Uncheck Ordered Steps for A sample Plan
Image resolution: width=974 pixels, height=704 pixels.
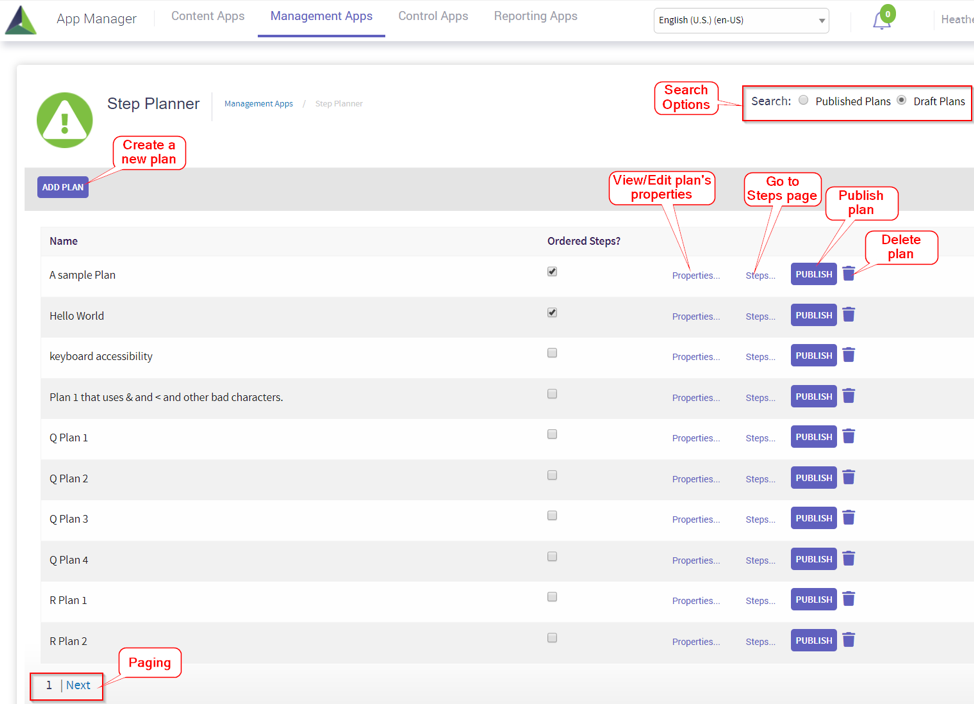point(552,272)
